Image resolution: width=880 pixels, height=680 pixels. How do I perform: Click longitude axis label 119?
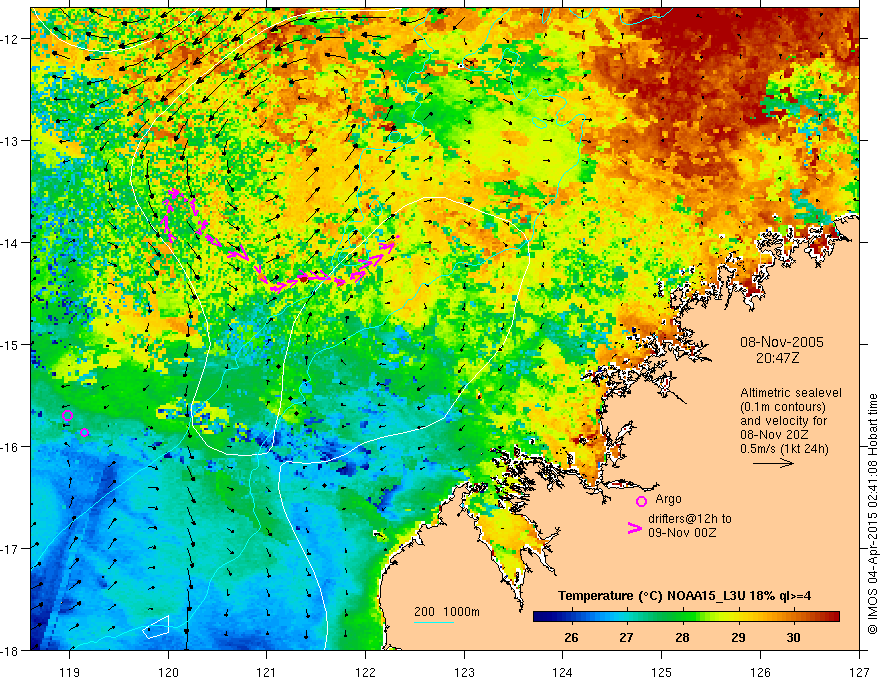click(70, 672)
